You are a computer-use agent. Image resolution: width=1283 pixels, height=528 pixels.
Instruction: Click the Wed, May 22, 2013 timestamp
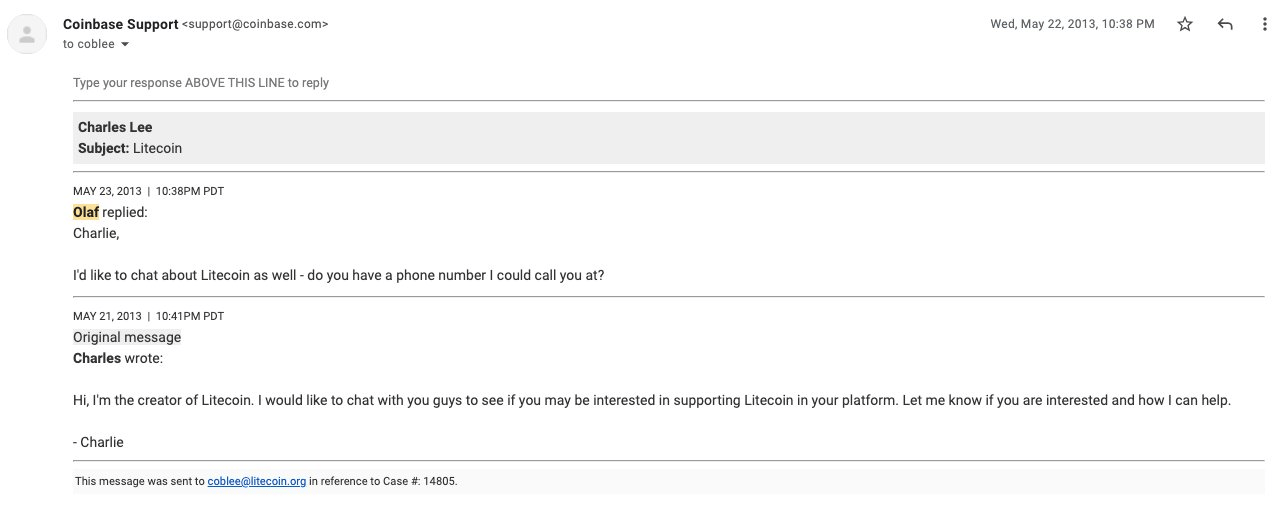pyautogui.click(x=1072, y=24)
